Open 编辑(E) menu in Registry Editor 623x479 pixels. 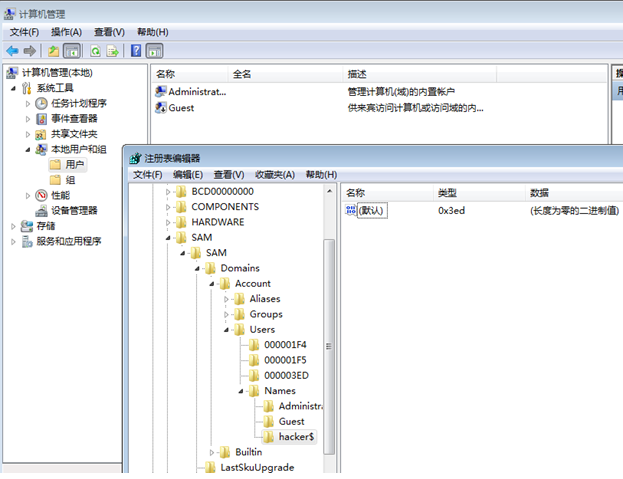188,174
